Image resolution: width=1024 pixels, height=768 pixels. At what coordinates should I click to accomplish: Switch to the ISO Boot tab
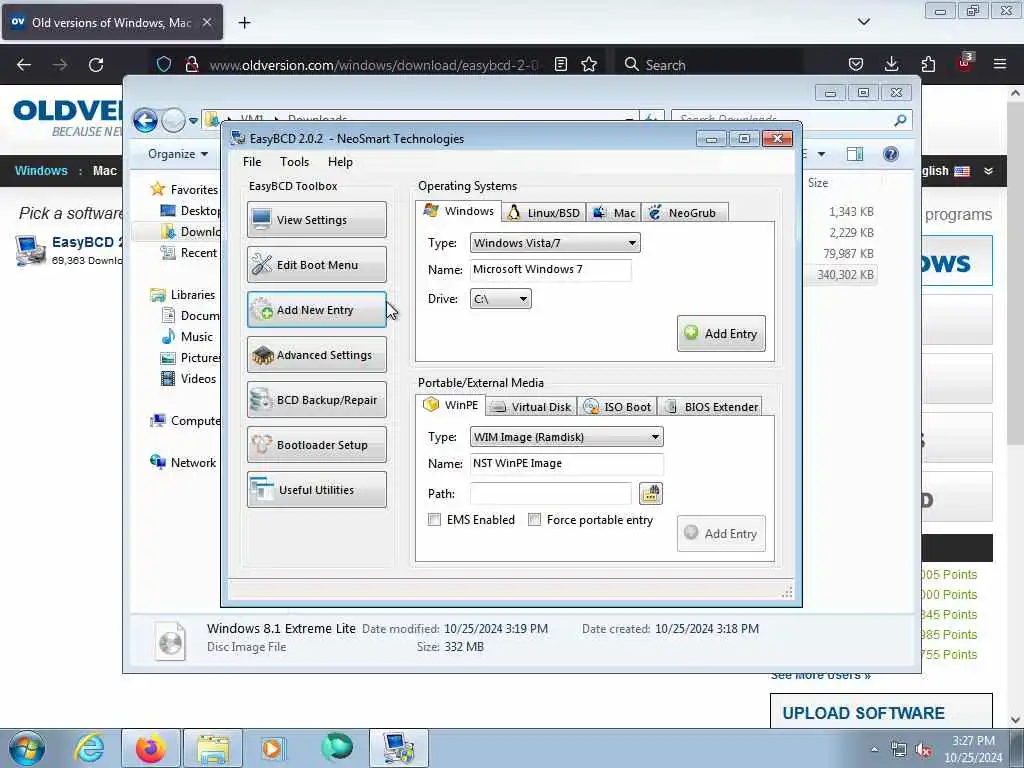coord(617,407)
